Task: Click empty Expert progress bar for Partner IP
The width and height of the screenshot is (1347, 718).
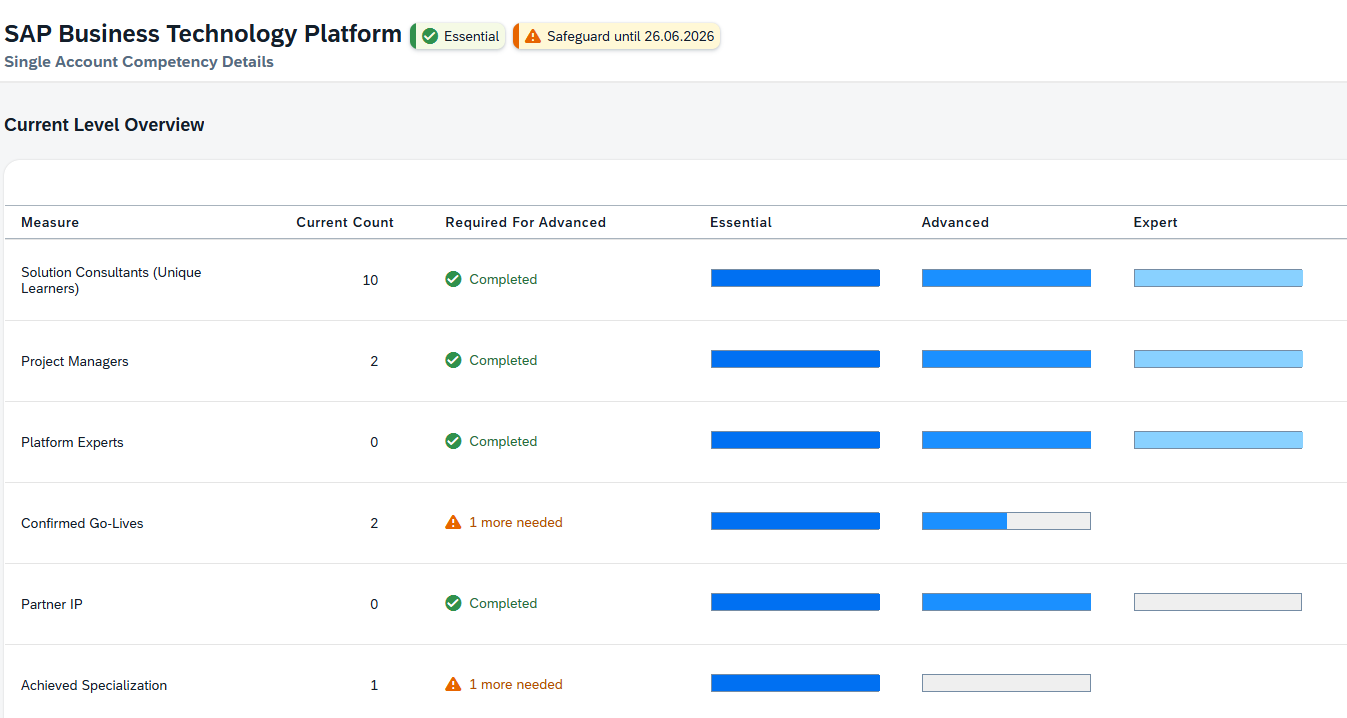Action: click(1217, 602)
